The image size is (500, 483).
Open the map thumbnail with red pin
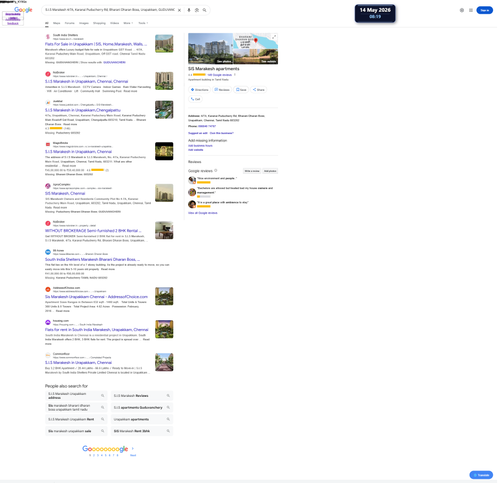pos(255,41)
